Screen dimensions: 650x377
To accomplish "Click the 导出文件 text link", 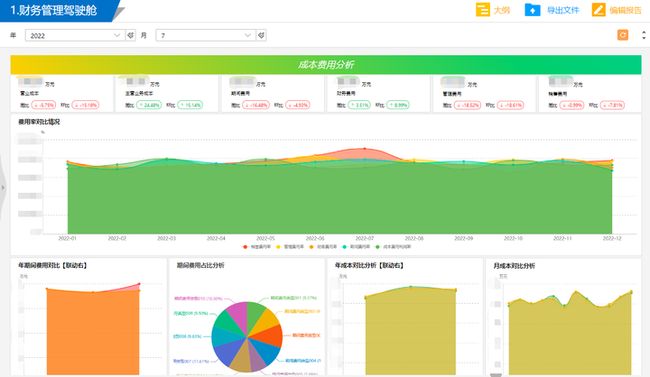I will 563,10.
